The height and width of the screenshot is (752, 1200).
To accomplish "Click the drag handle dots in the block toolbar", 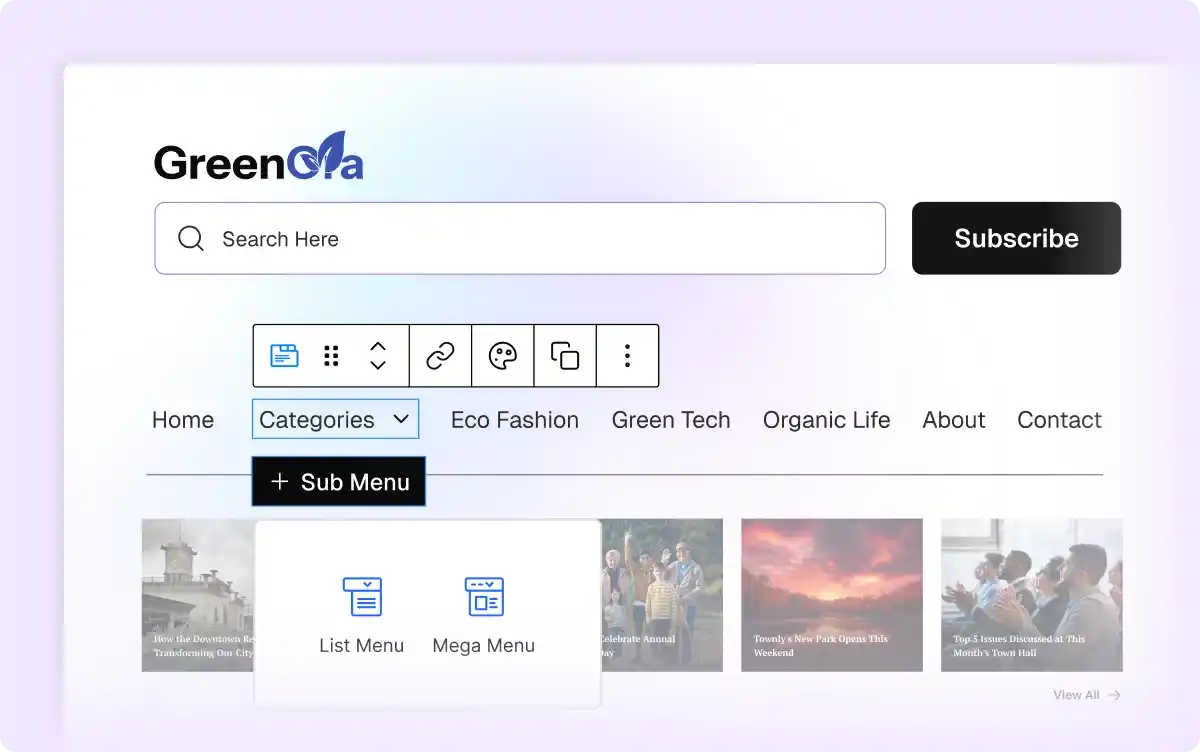I will pos(331,355).
